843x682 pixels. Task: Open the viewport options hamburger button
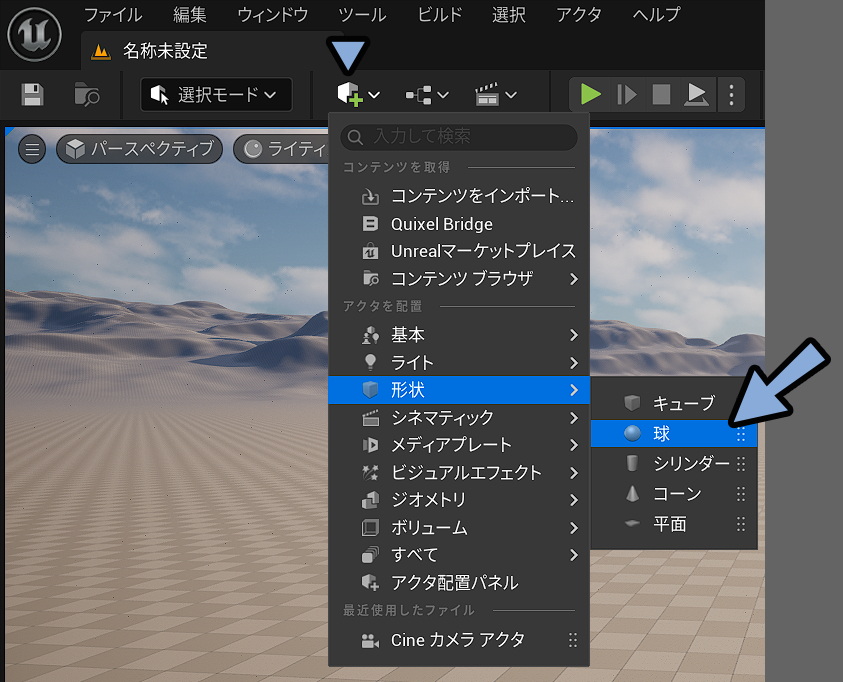[32, 149]
